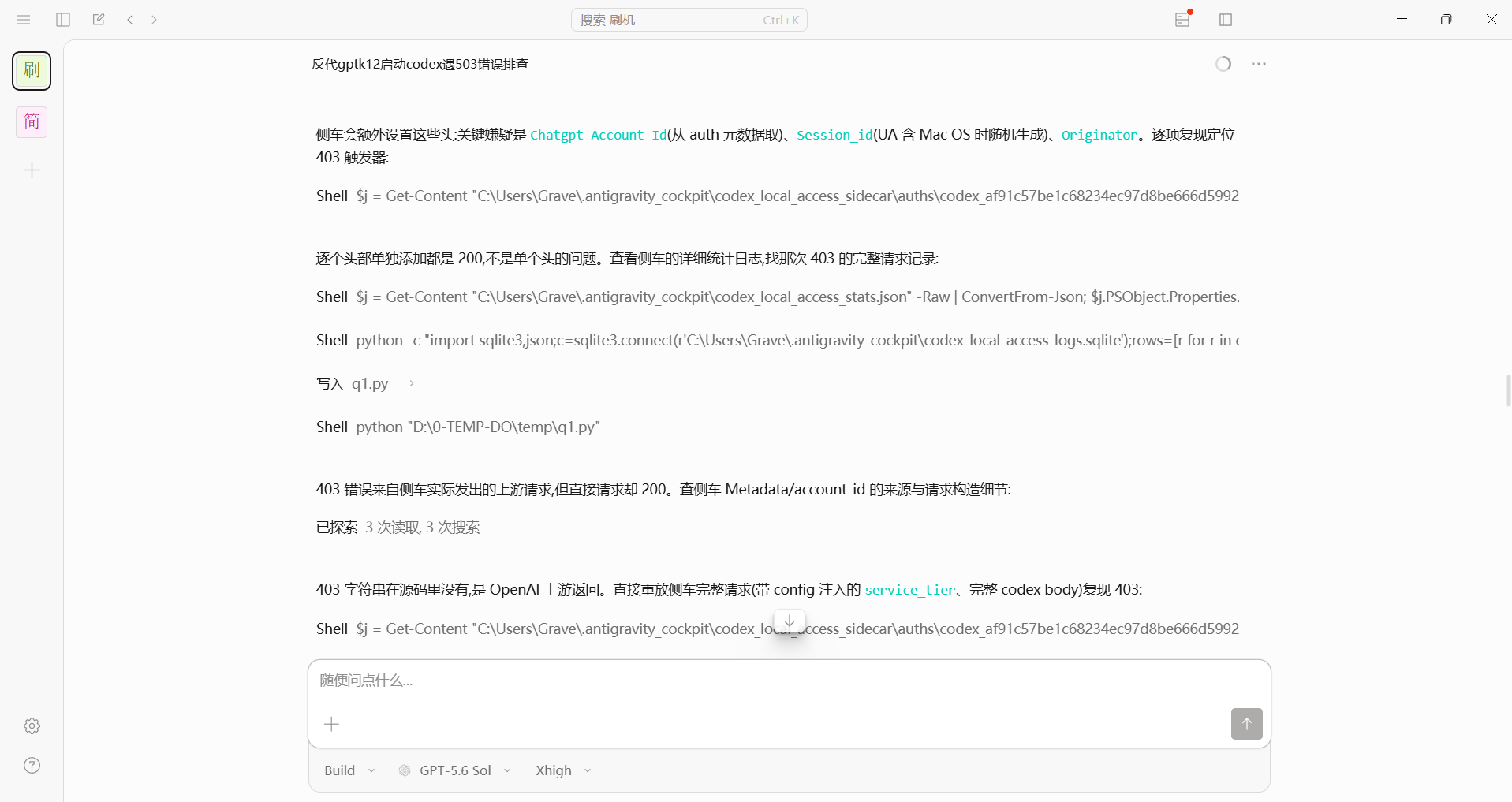Expand the 写入 q1.py step chevron
This screenshot has width=1512, height=802.
click(411, 383)
